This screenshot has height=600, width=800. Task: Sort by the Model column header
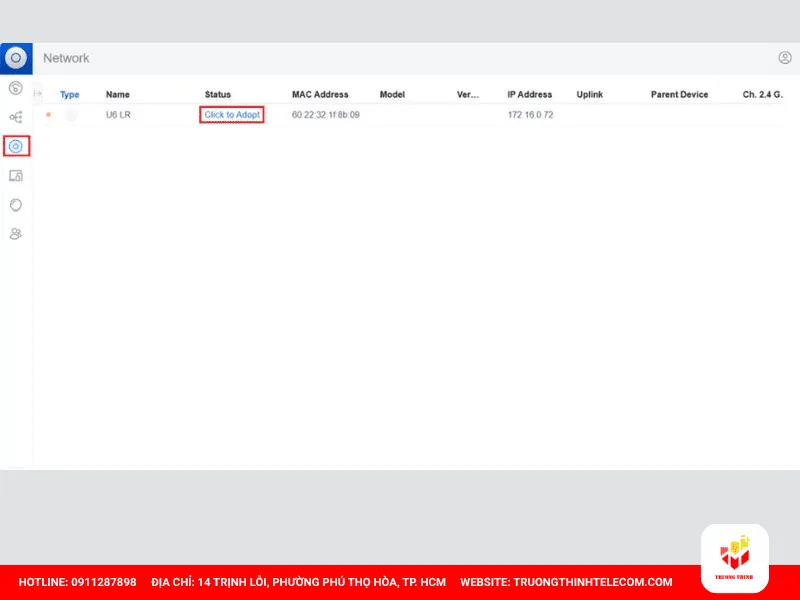[392, 94]
